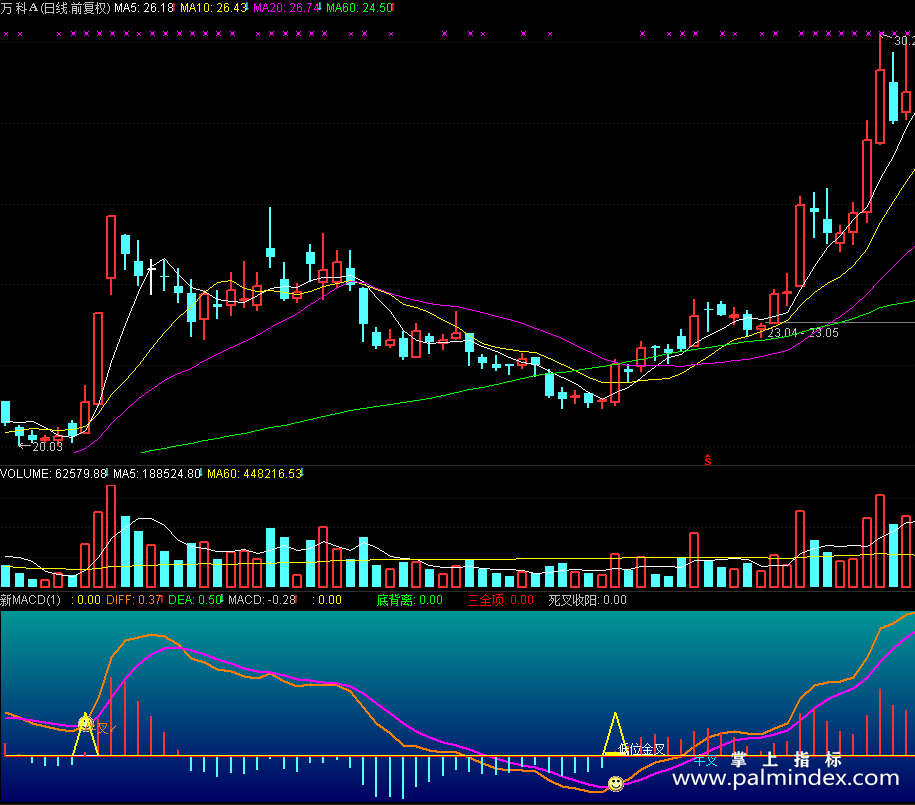915x805 pixels.
Task: Click the volume MA60: 448216.53 label
Action: (254, 473)
